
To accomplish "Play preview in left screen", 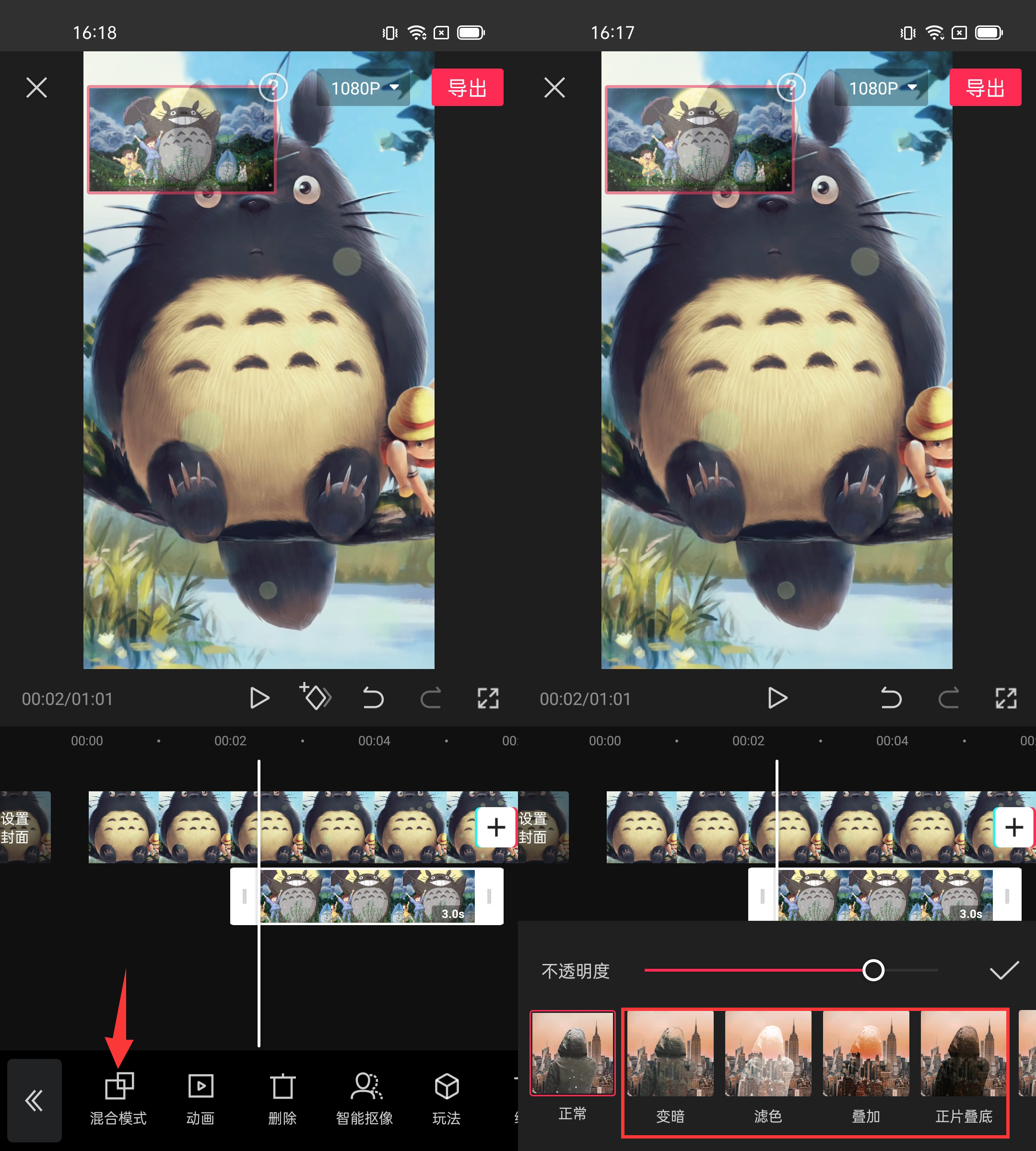I will (259, 698).
